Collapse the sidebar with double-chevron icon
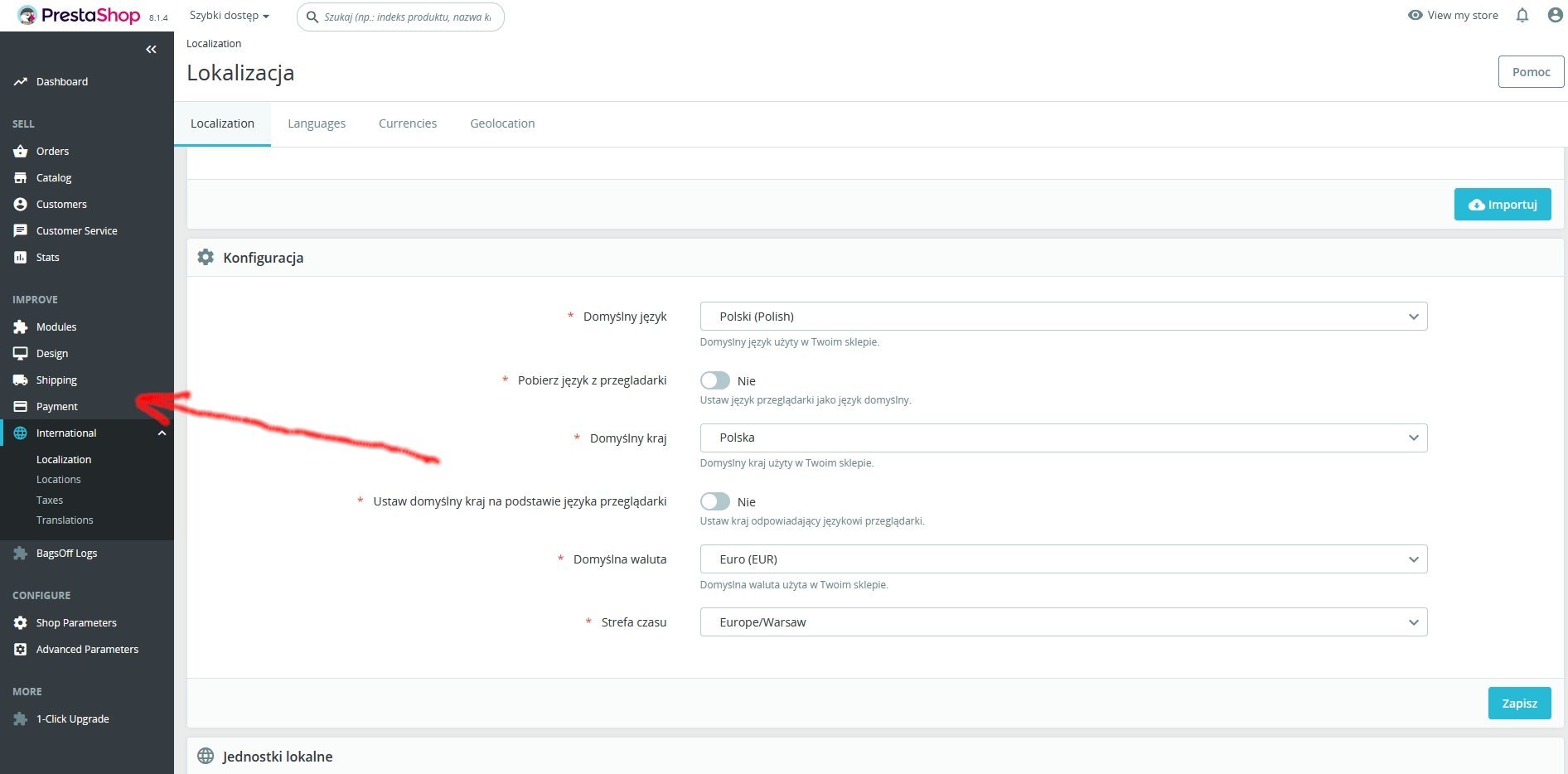Image resolution: width=1568 pixels, height=774 pixels. (151, 50)
